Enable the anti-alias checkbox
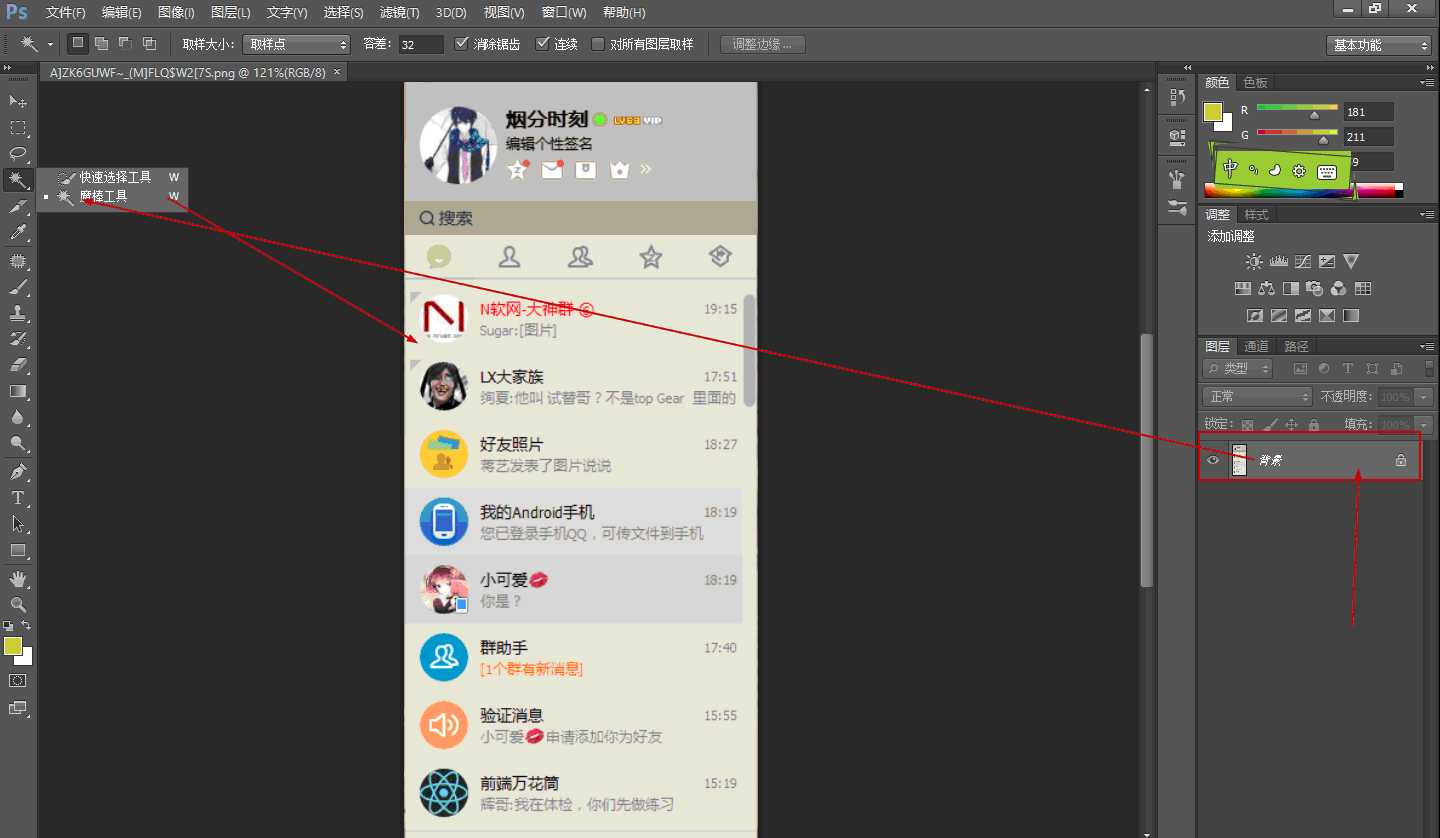 [461, 44]
